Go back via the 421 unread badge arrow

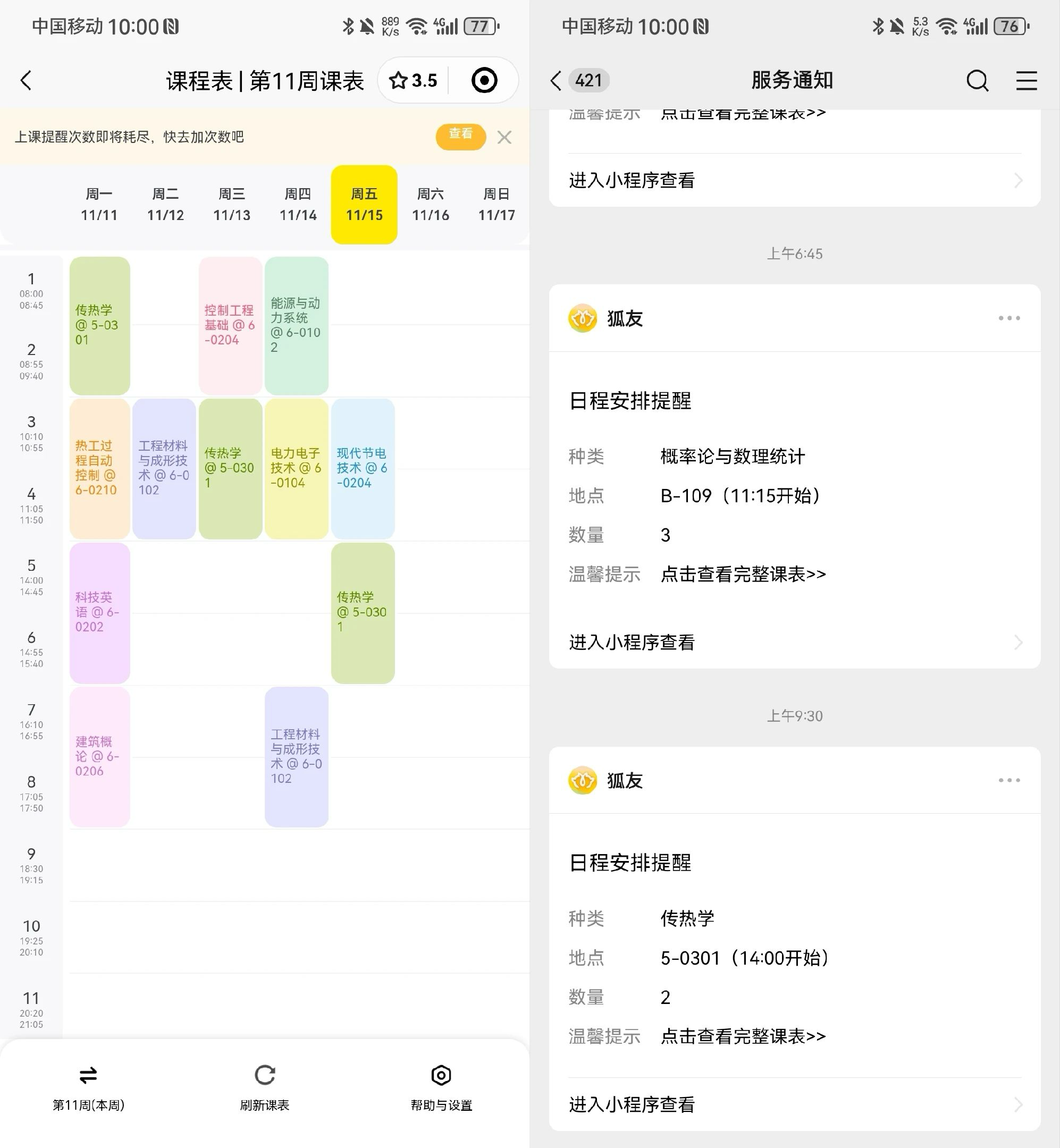(556, 80)
